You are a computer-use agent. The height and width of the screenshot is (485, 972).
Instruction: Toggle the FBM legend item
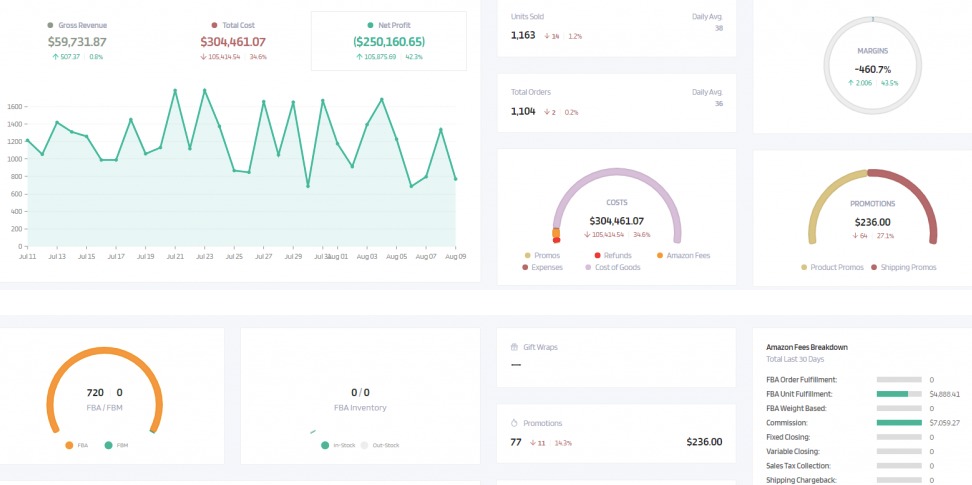pos(115,445)
